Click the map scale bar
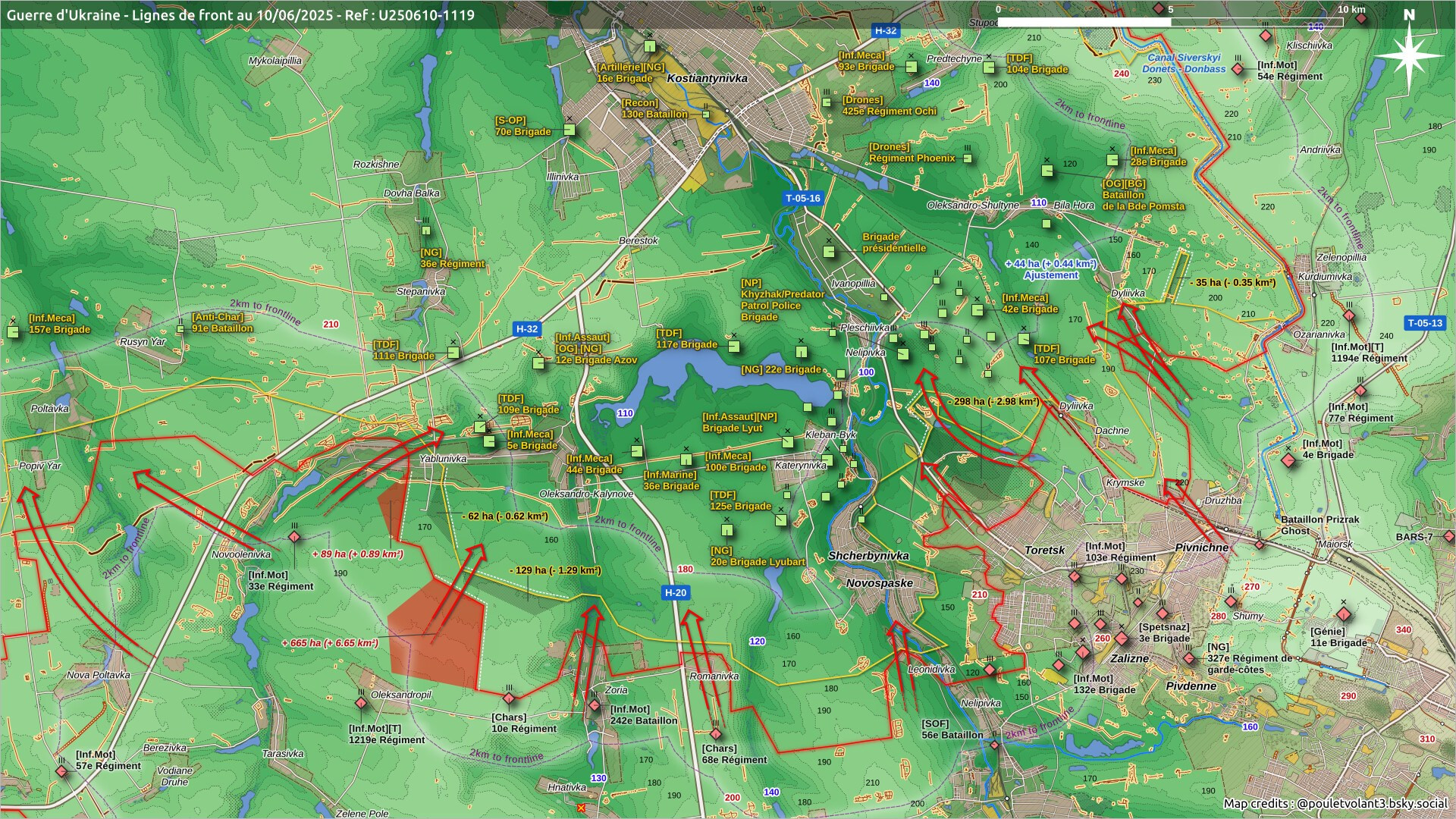 [1170, 22]
